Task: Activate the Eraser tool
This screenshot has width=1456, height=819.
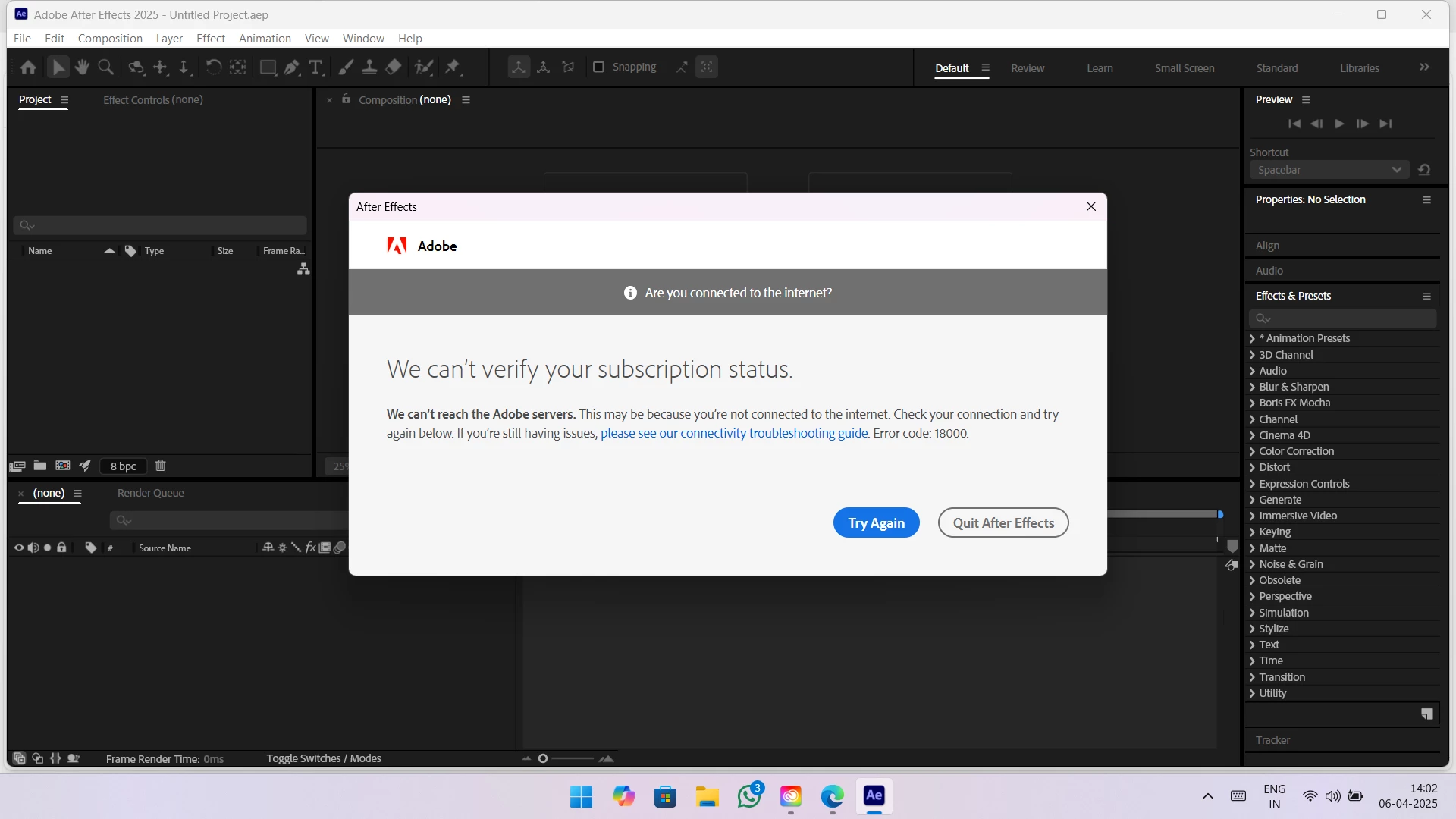Action: coord(394,67)
